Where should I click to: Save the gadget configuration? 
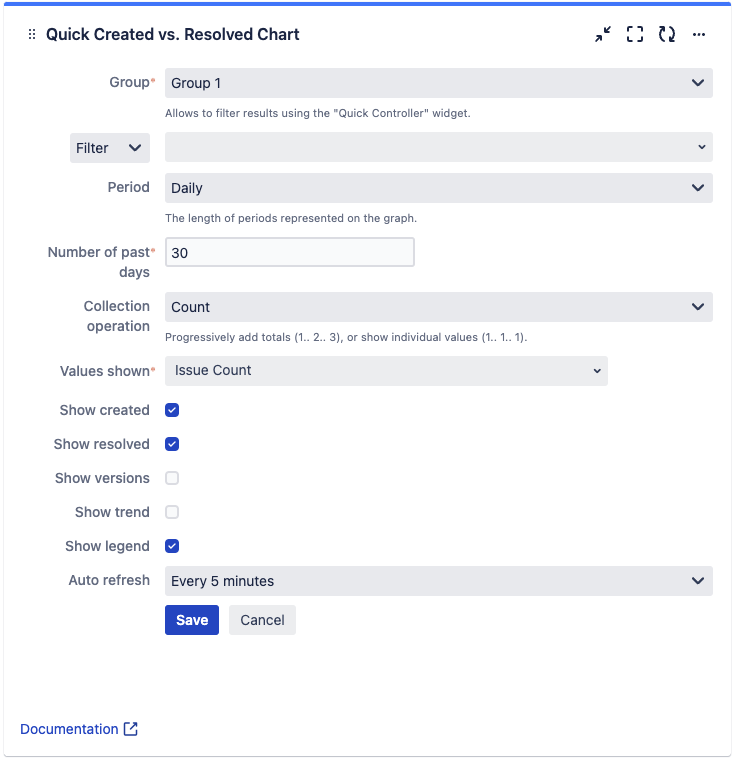[x=192, y=620]
